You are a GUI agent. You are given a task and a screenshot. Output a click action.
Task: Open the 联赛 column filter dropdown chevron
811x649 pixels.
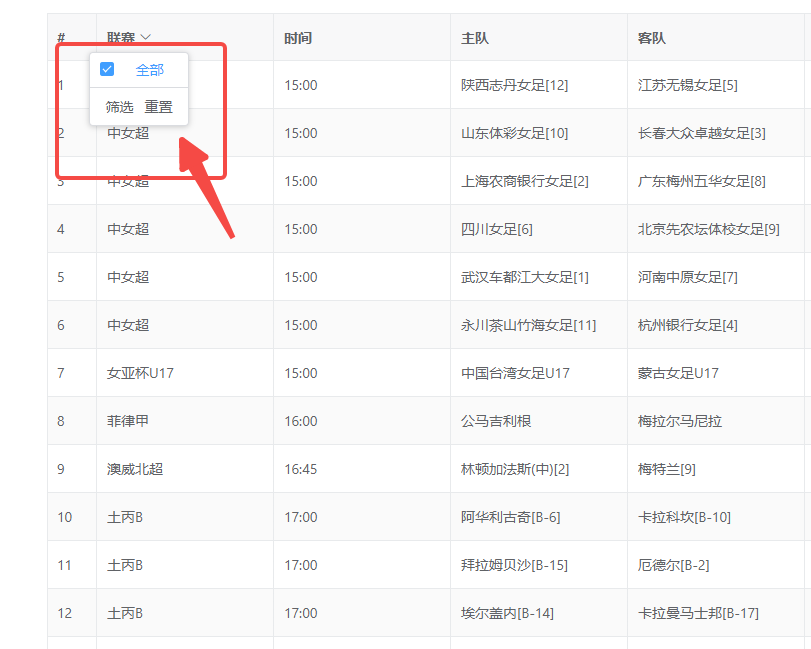(145, 37)
